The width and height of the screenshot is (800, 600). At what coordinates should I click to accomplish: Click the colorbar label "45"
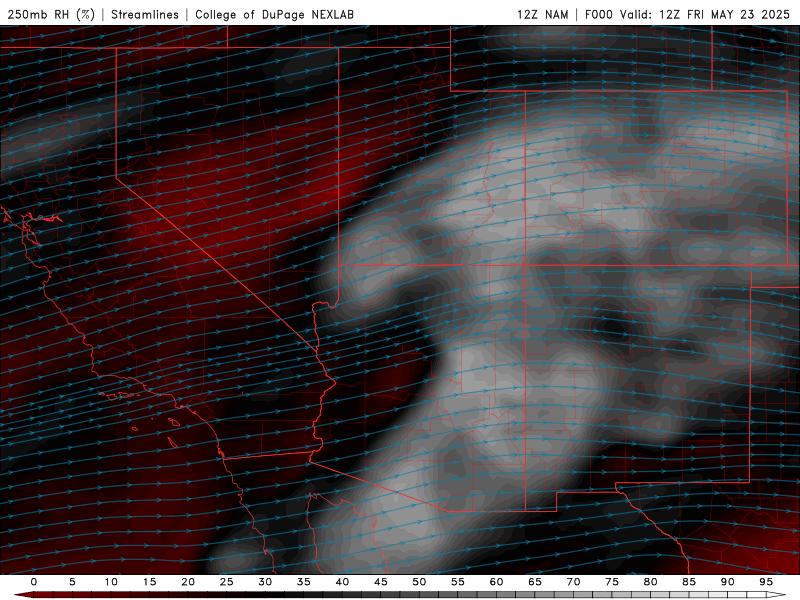click(381, 582)
